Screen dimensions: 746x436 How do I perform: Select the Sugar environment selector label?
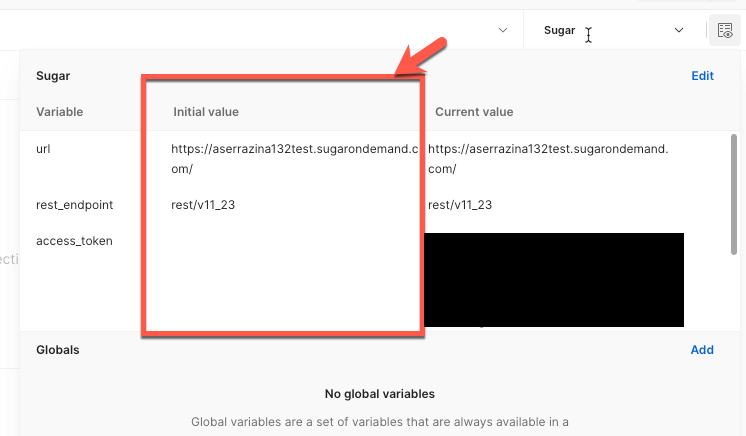[560, 30]
